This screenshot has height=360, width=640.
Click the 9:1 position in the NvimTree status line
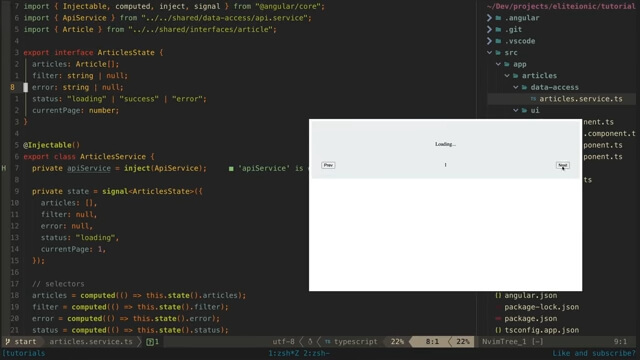click(620, 342)
